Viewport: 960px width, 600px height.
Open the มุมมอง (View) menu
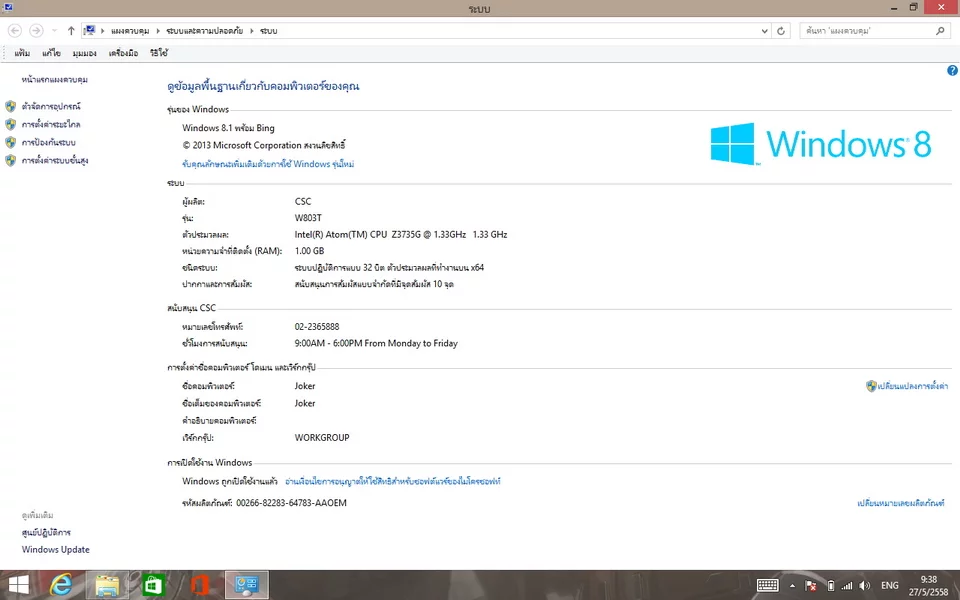84,53
